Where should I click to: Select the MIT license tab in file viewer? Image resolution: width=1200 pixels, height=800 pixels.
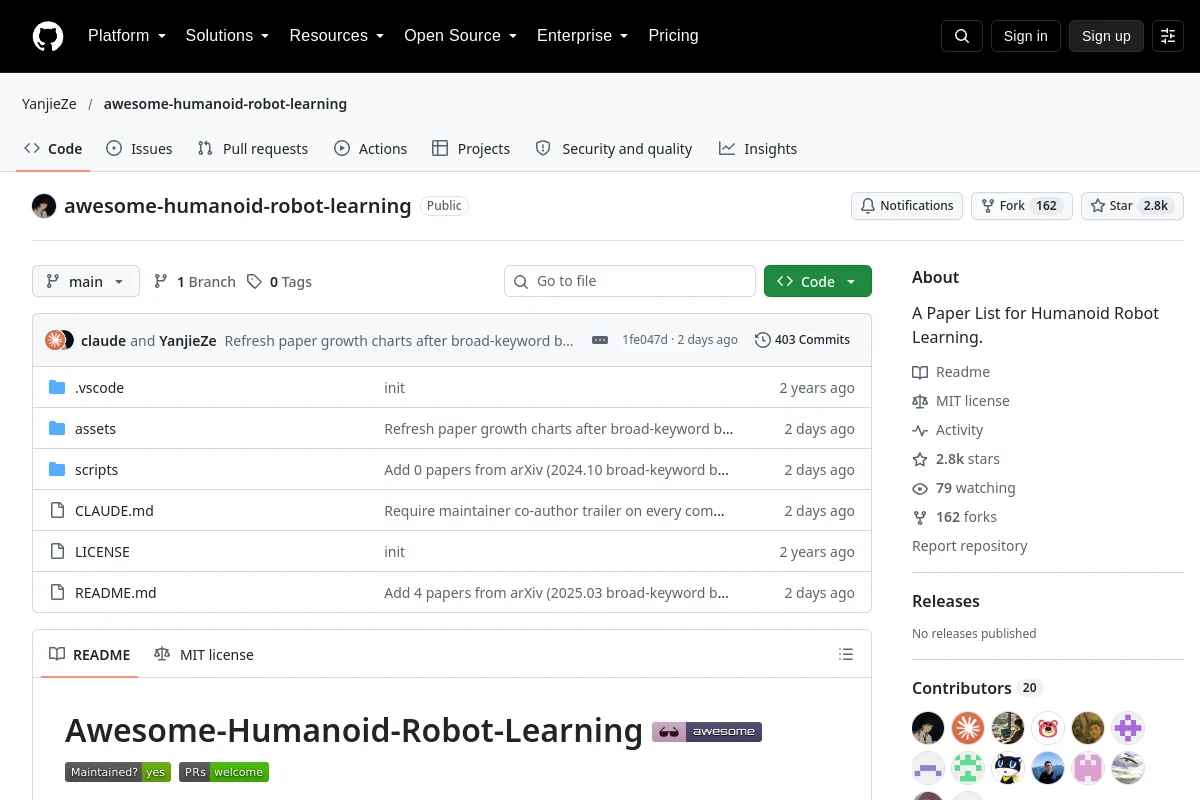coord(204,655)
